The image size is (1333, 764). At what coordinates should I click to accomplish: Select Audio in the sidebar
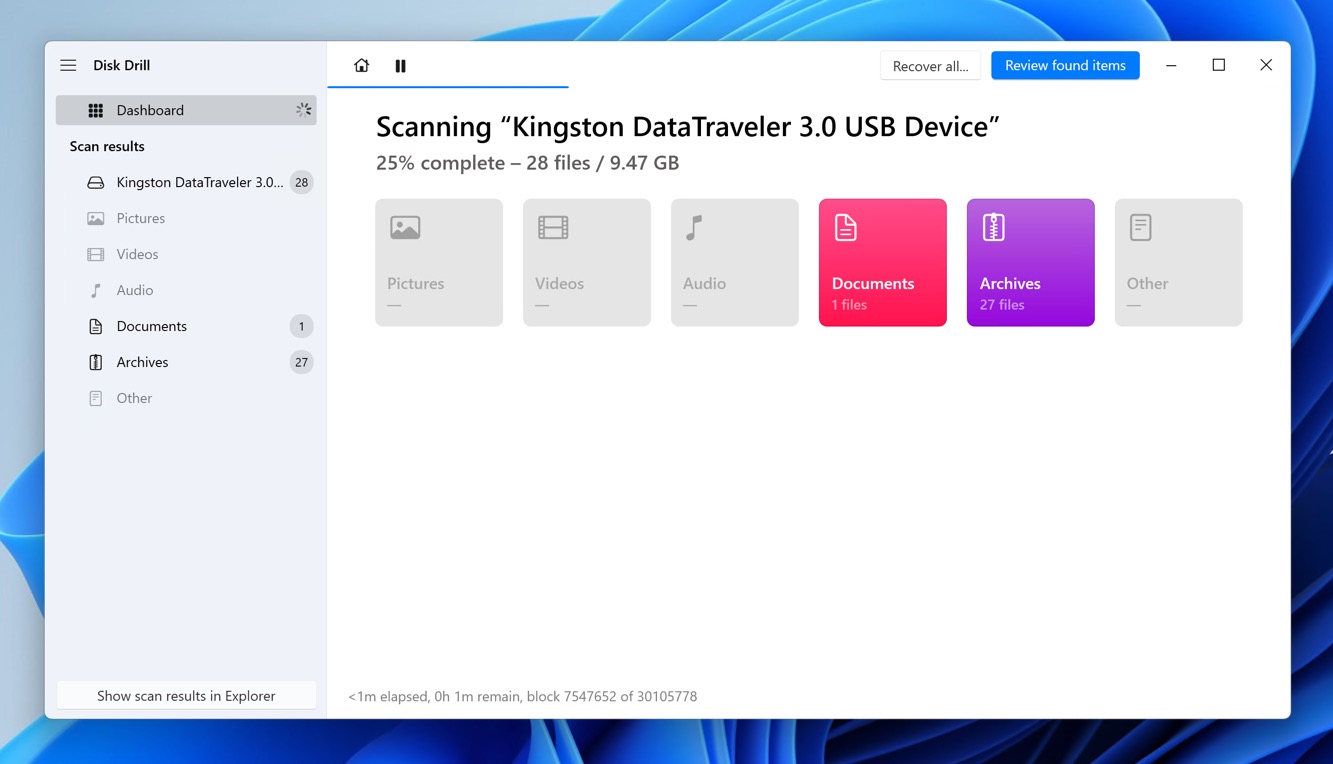tap(134, 290)
